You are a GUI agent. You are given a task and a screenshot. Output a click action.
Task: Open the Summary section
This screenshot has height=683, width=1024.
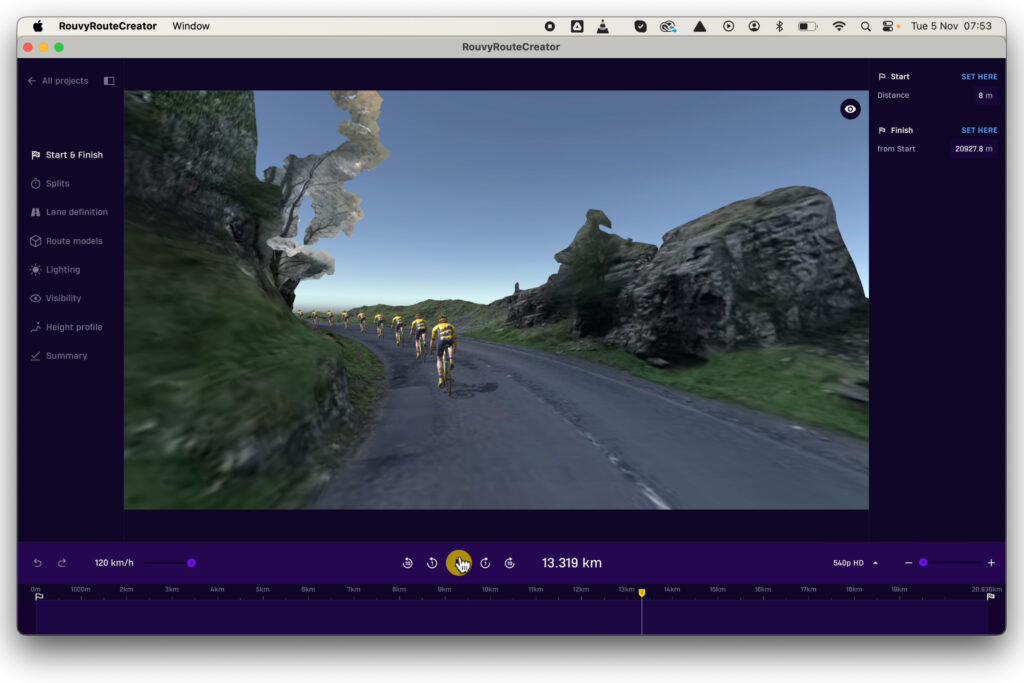click(x=59, y=356)
